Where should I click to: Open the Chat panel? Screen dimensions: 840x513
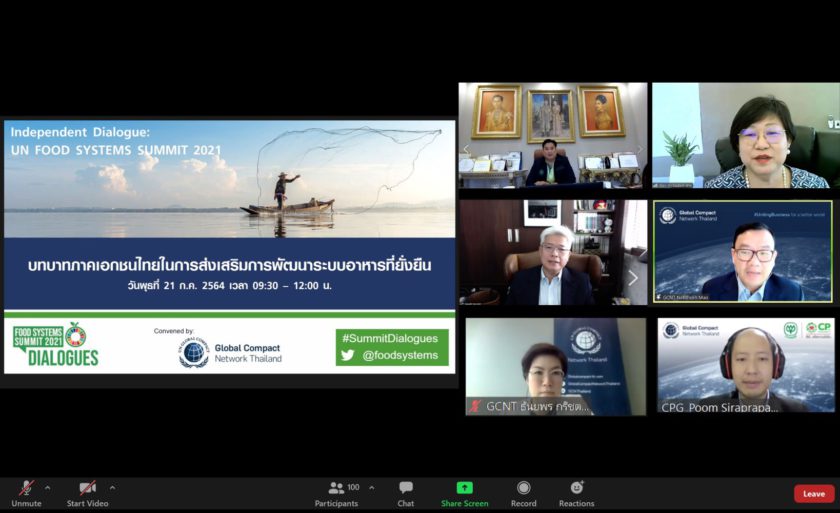pos(406,489)
